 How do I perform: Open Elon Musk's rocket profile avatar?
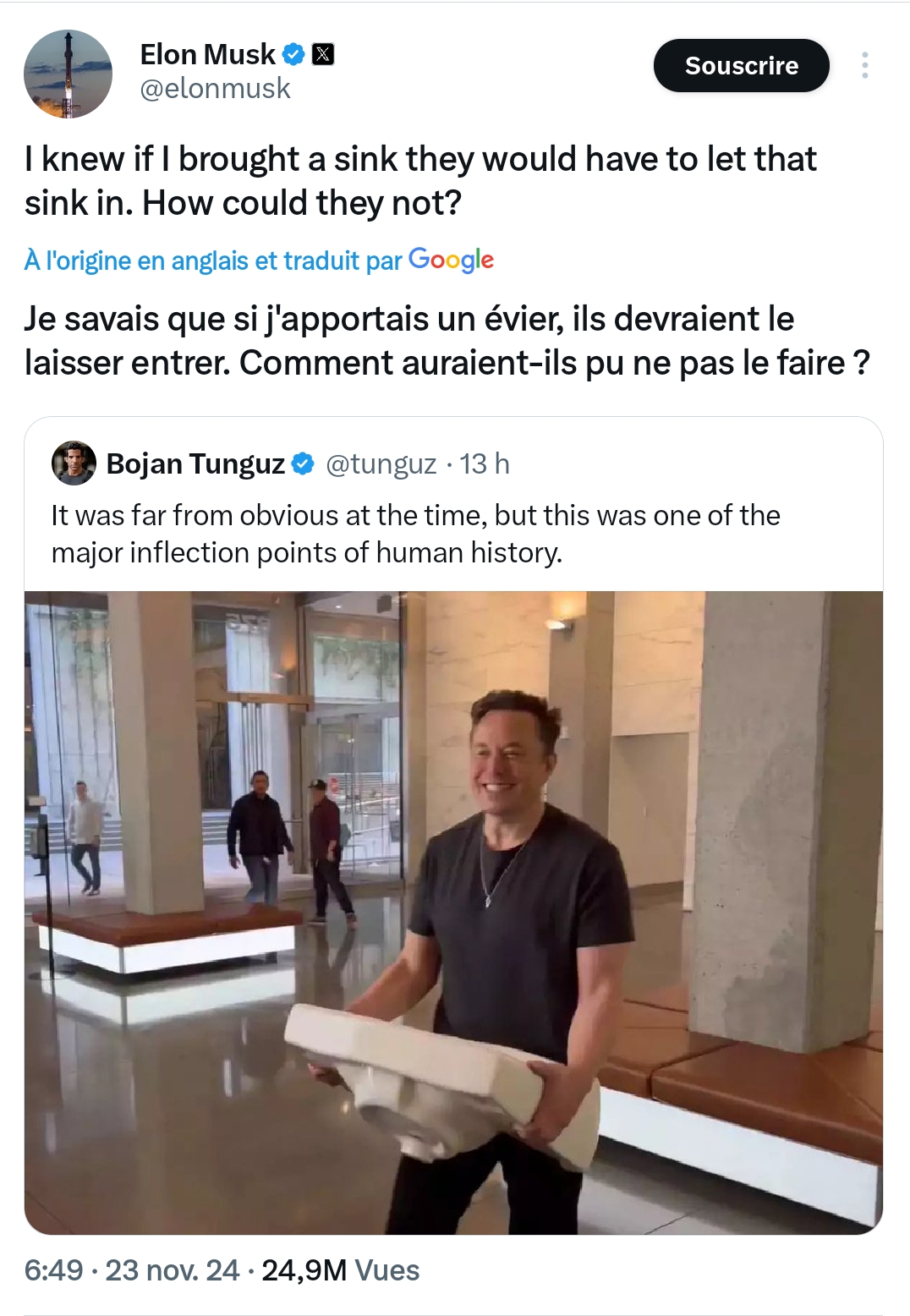(x=68, y=74)
